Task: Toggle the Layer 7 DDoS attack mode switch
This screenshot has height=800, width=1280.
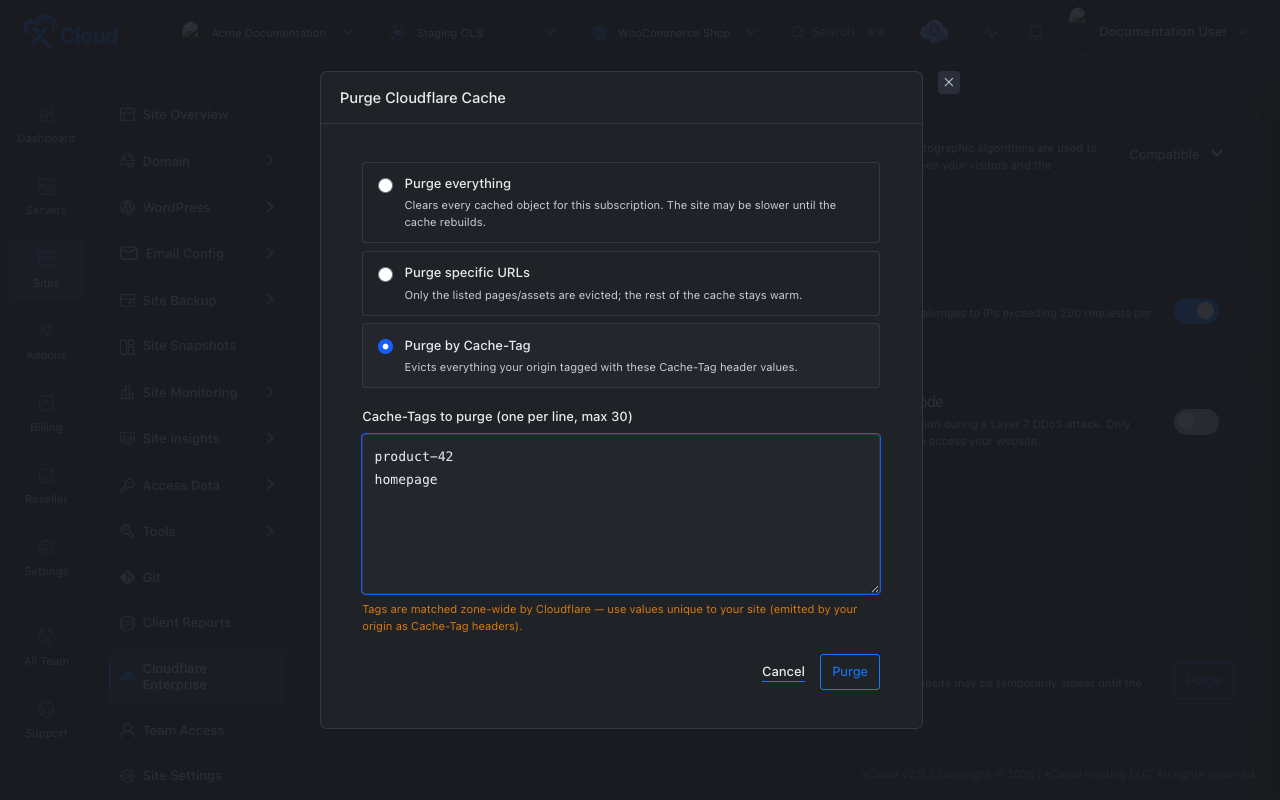Action: tap(1196, 422)
